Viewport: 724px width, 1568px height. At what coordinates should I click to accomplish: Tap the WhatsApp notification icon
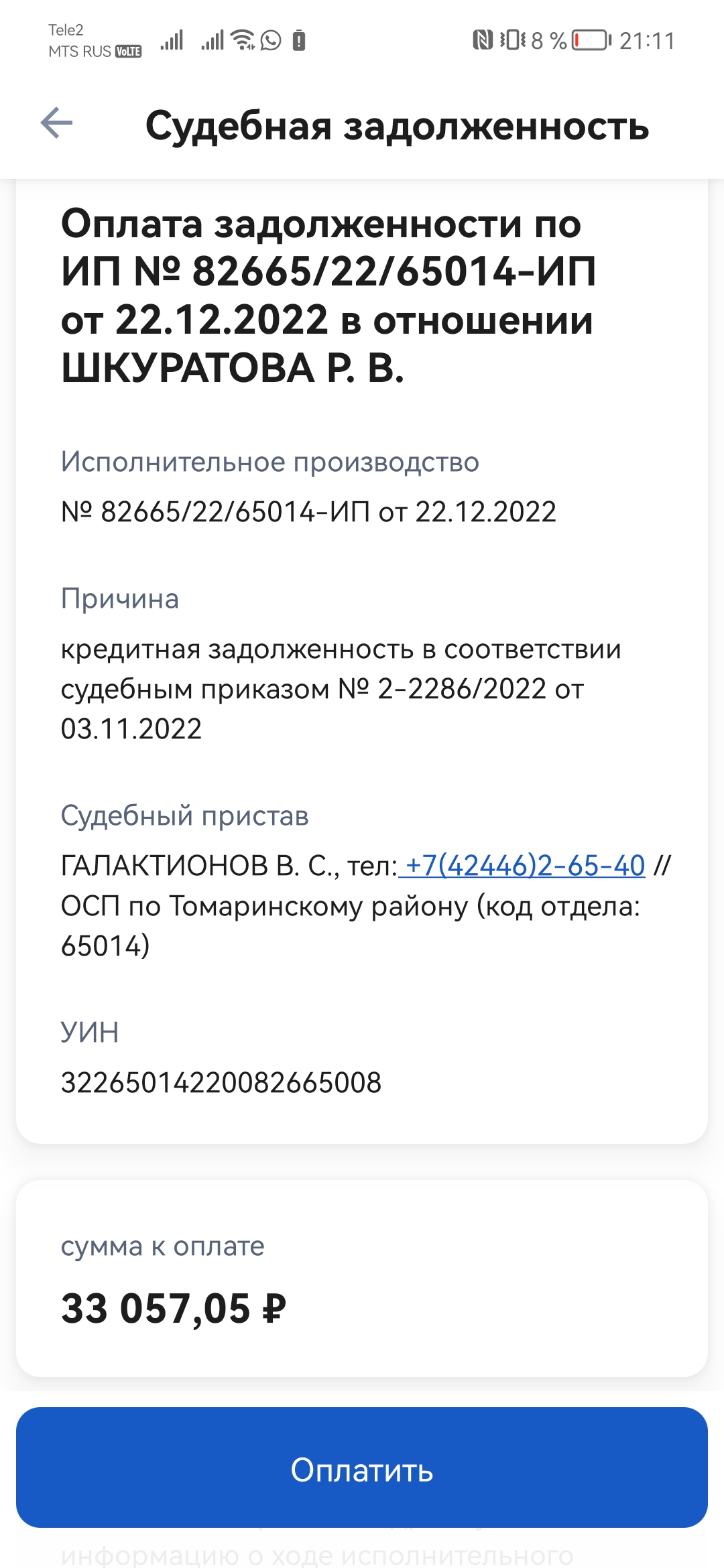click(x=271, y=40)
